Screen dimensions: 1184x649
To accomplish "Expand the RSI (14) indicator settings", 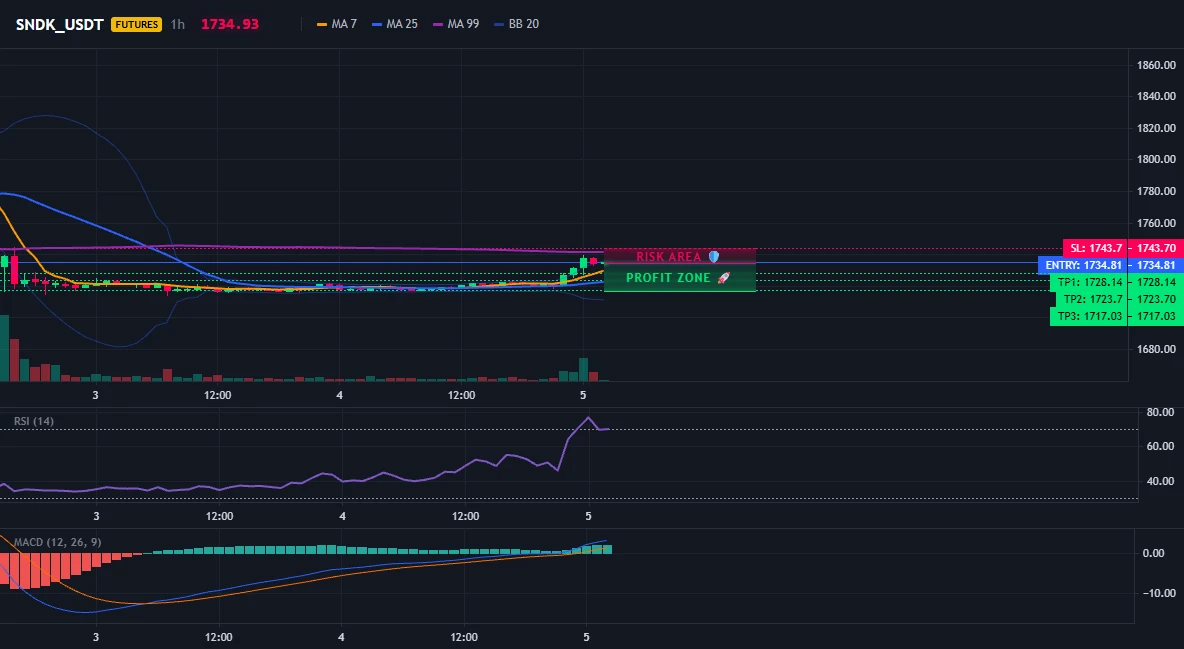I will (34, 421).
